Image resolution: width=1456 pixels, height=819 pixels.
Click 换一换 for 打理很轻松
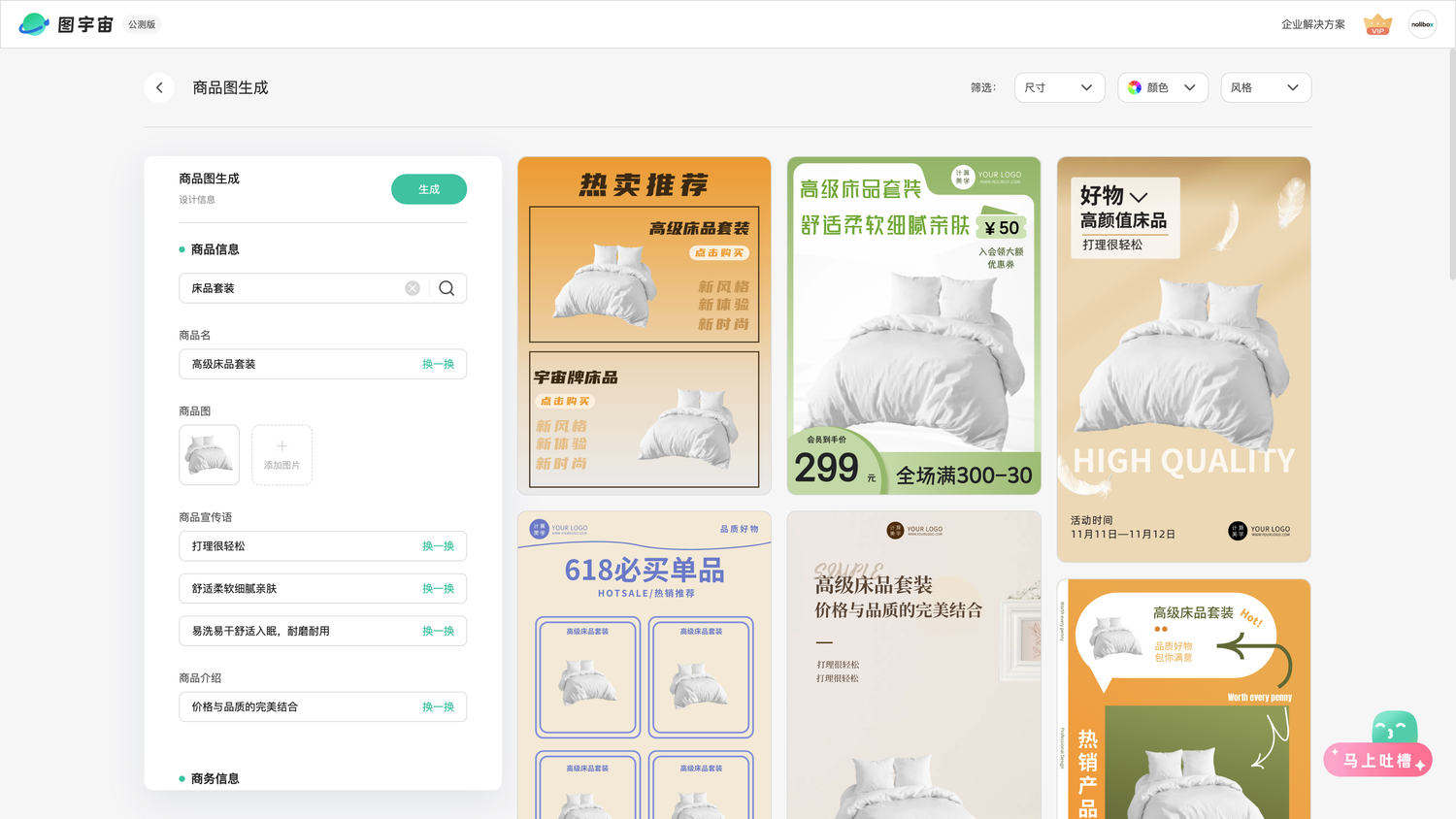pos(438,546)
